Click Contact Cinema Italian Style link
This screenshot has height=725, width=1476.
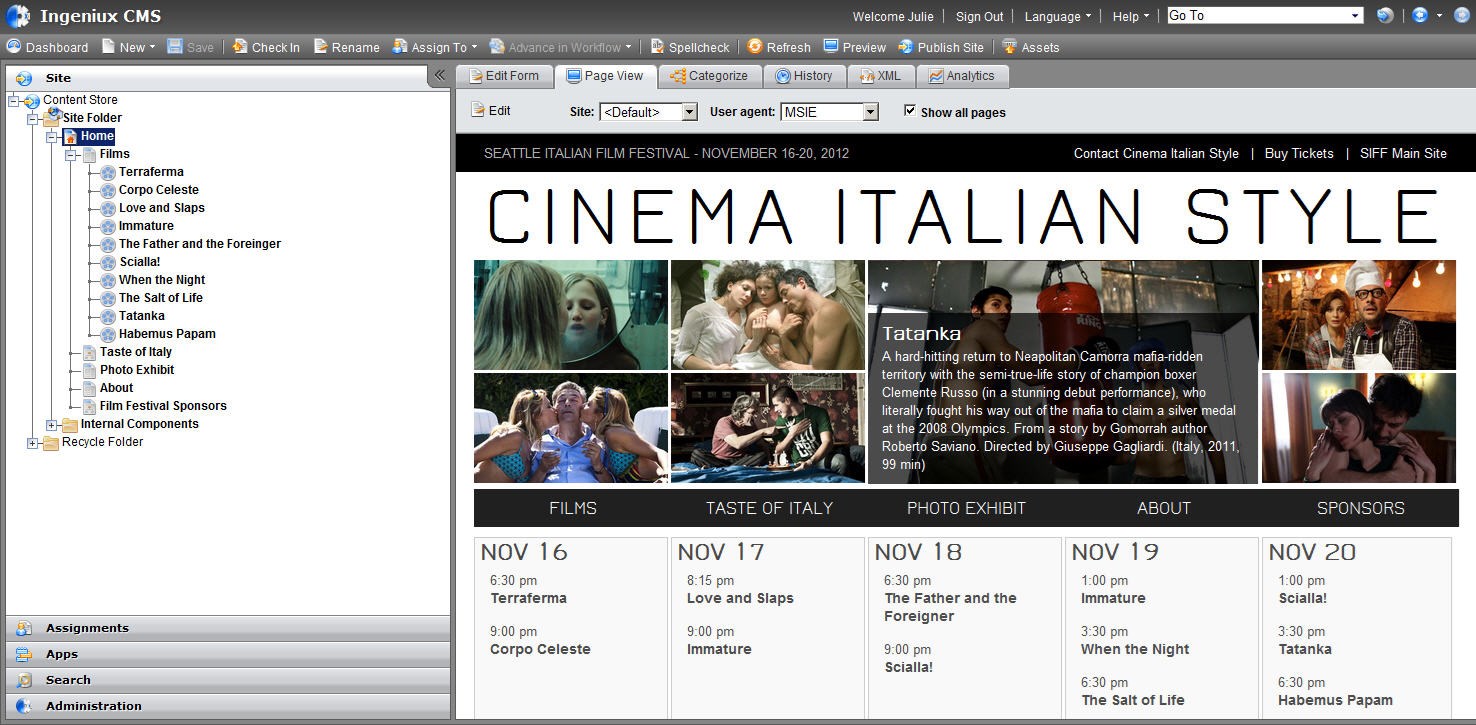(x=1156, y=153)
